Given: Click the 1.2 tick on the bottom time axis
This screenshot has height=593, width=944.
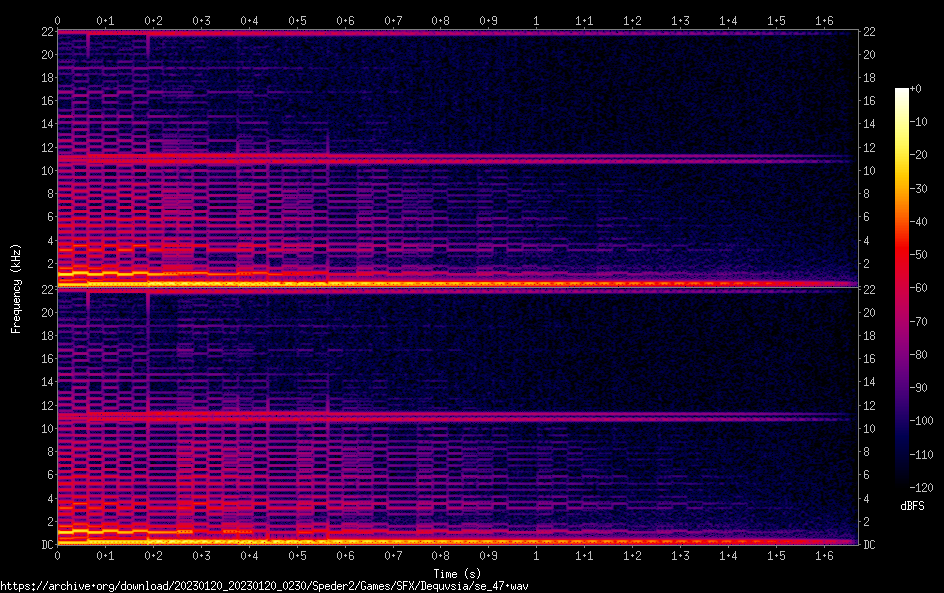Looking at the screenshot, I should (x=632, y=555).
